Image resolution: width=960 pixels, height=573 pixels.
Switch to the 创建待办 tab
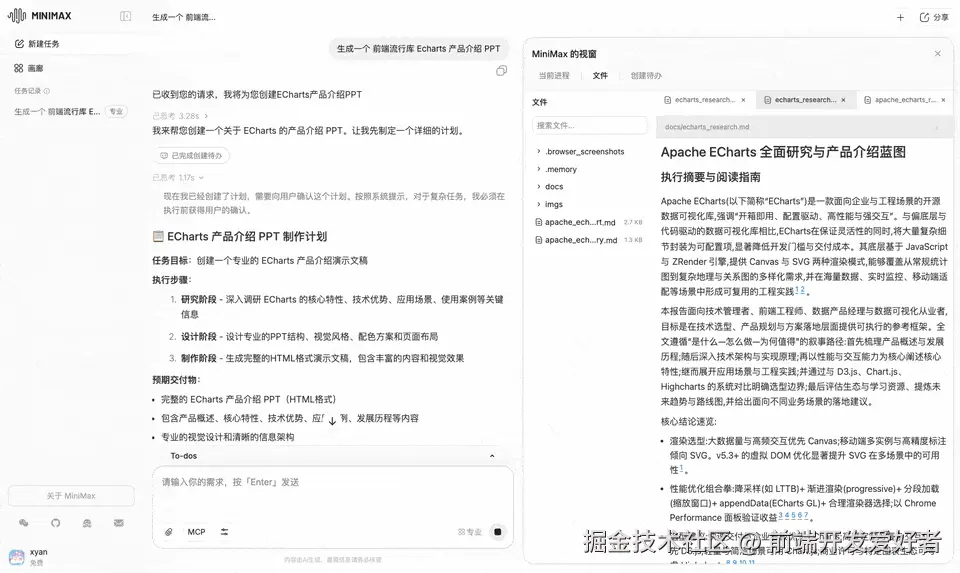point(646,75)
